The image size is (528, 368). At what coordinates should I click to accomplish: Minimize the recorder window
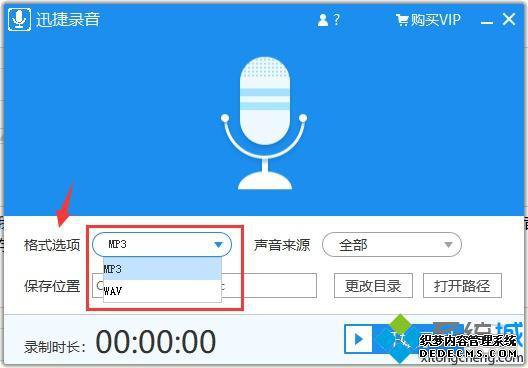tap(486, 23)
